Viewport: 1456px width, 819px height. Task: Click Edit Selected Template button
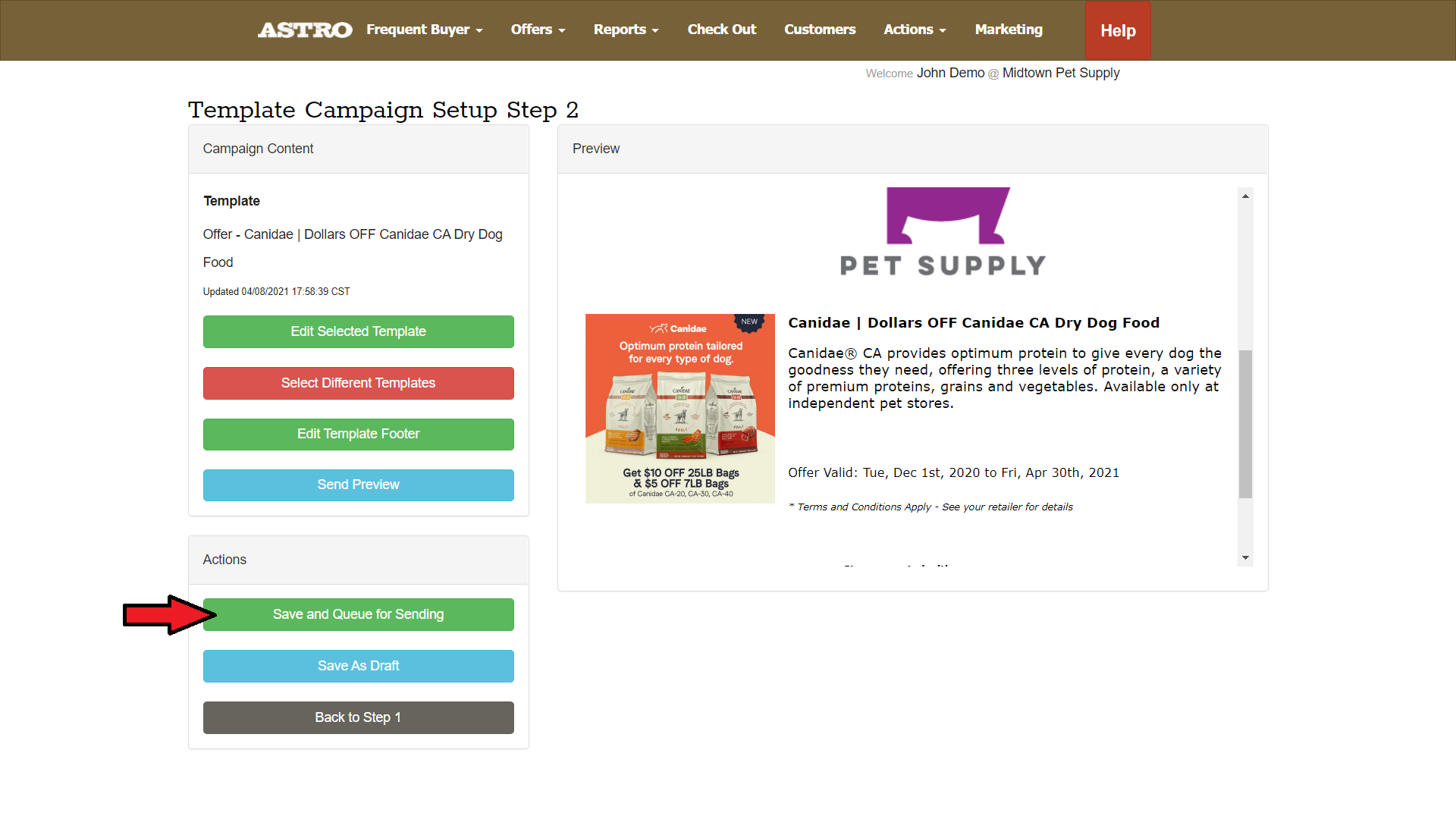point(358,331)
